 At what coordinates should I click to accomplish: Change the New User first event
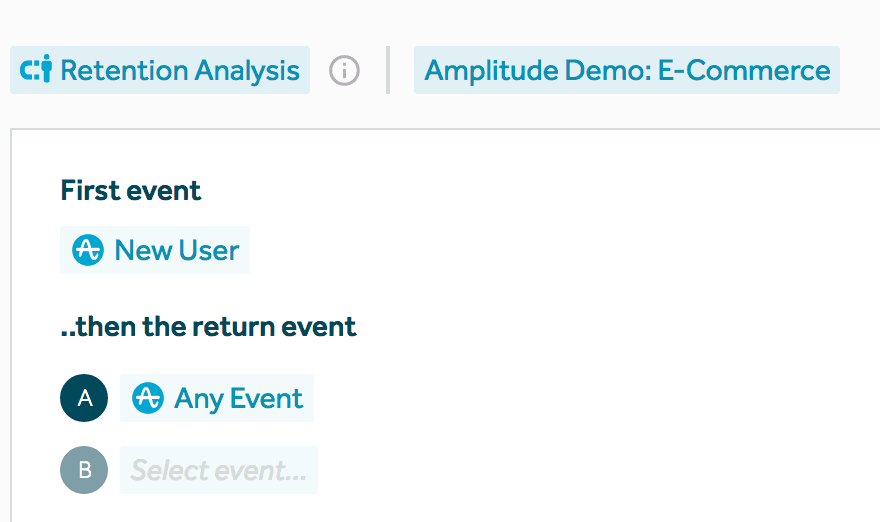click(x=155, y=250)
